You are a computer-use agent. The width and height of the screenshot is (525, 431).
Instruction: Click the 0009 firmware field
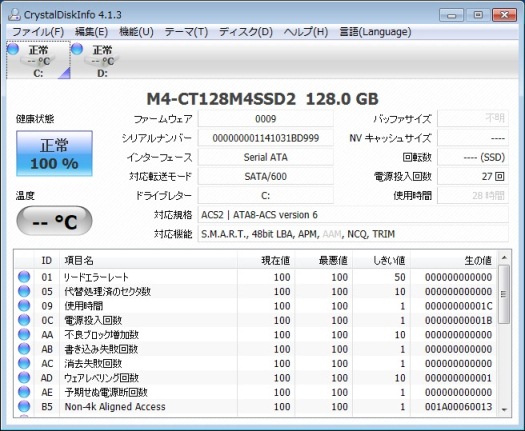(x=266, y=119)
